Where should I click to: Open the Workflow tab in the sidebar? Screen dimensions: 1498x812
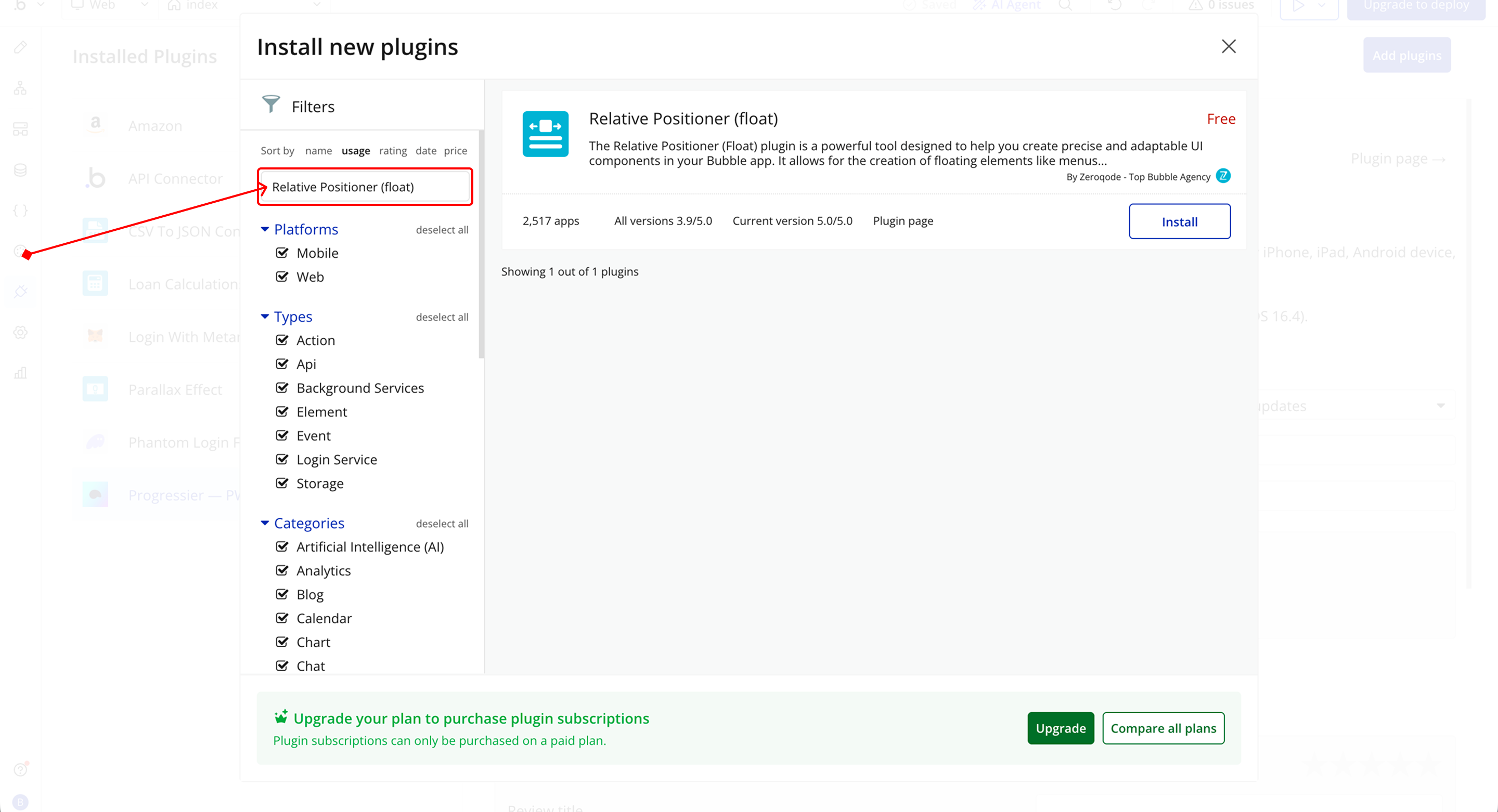20,88
